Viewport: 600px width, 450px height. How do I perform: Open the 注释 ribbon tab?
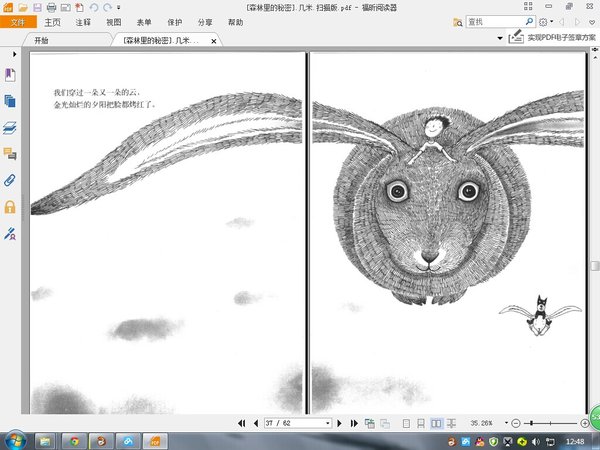(x=81, y=21)
